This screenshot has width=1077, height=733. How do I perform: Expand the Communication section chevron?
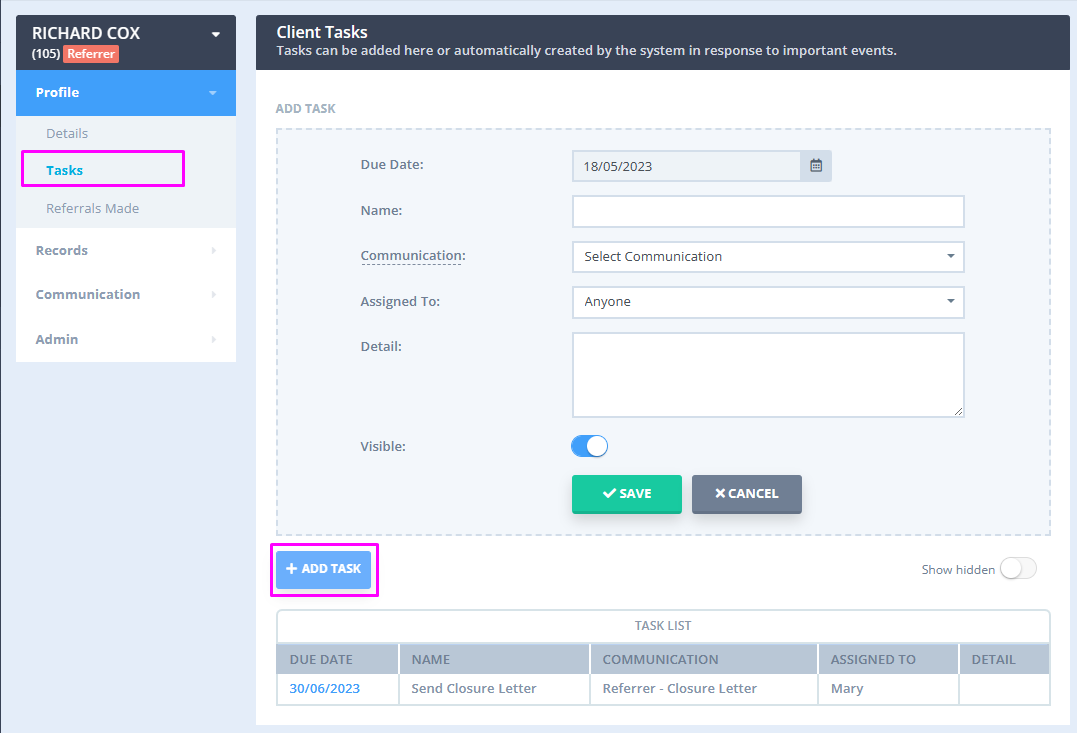(212, 294)
